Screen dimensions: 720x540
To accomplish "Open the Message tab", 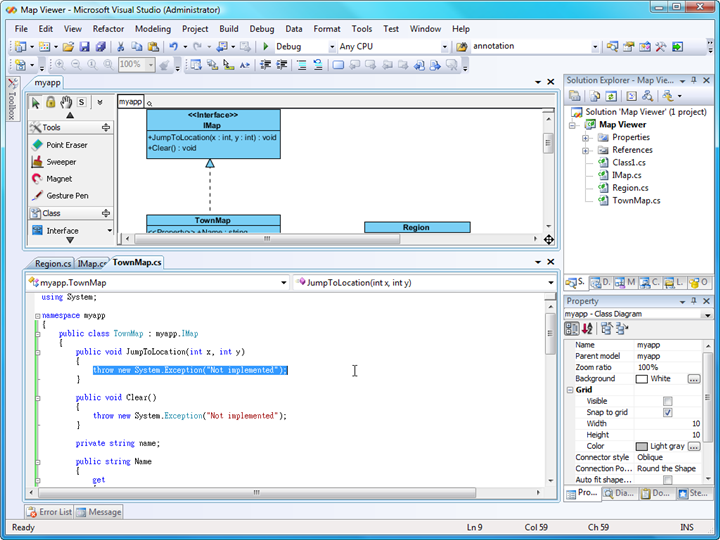I will click(x=99, y=512).
